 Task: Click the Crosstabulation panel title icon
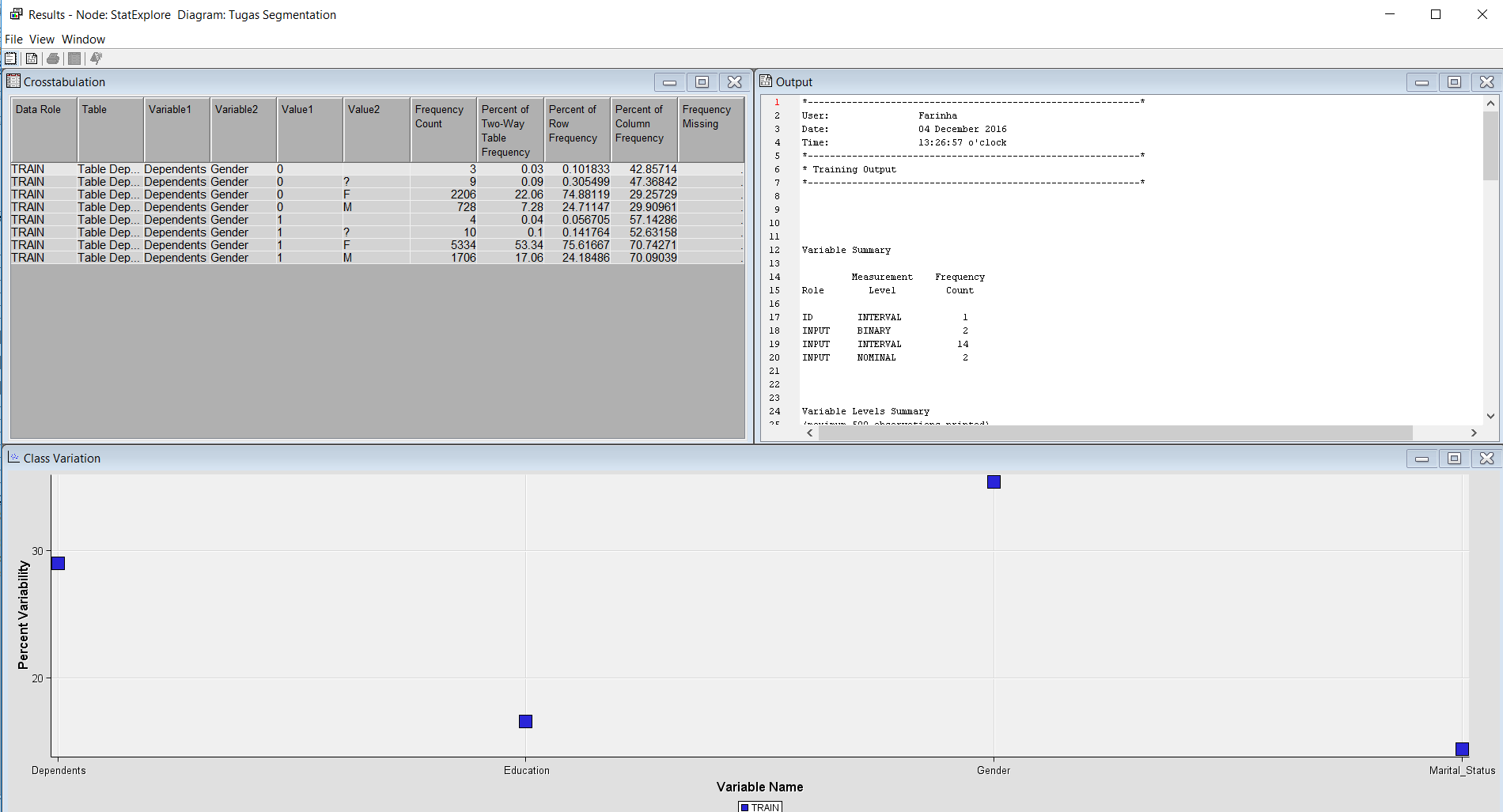click(x=13, y=81)
